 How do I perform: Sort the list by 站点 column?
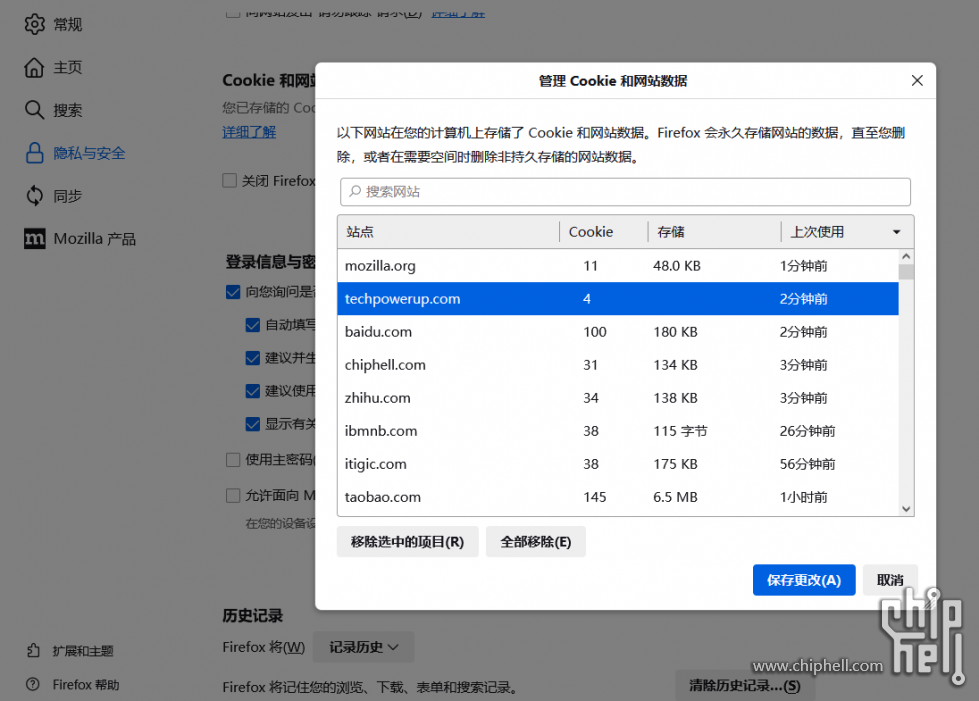(448, 232)
